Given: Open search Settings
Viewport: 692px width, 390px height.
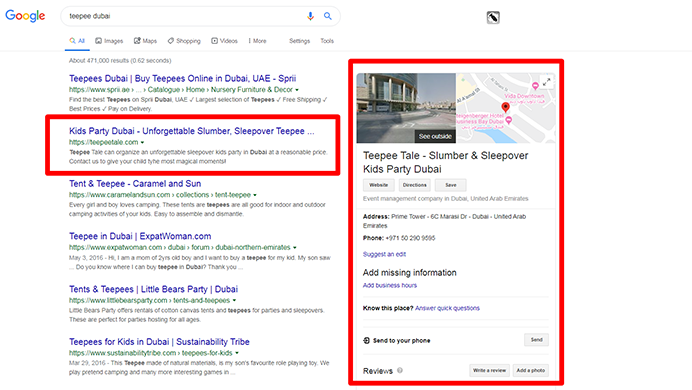Looking at the screenshot, I should pos(300,41).
